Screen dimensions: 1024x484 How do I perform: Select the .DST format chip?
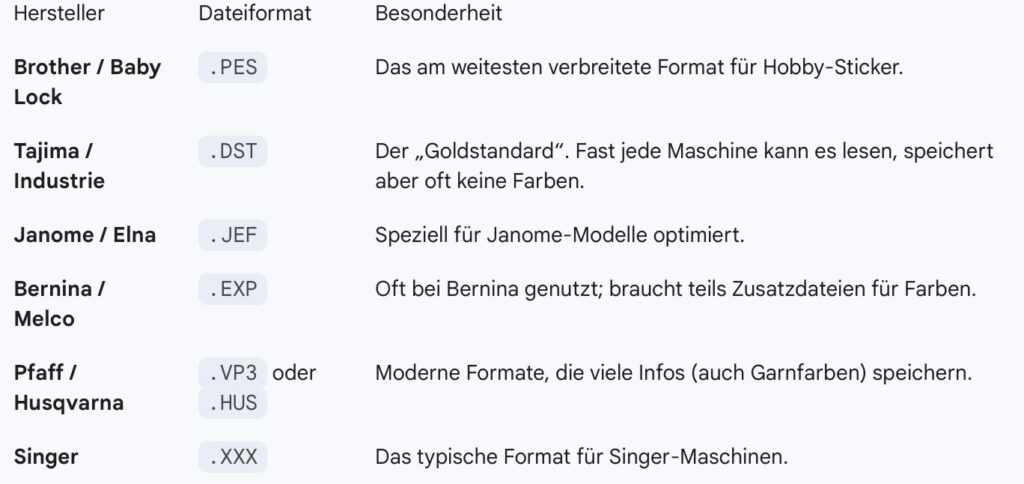(x=232, y=152)
